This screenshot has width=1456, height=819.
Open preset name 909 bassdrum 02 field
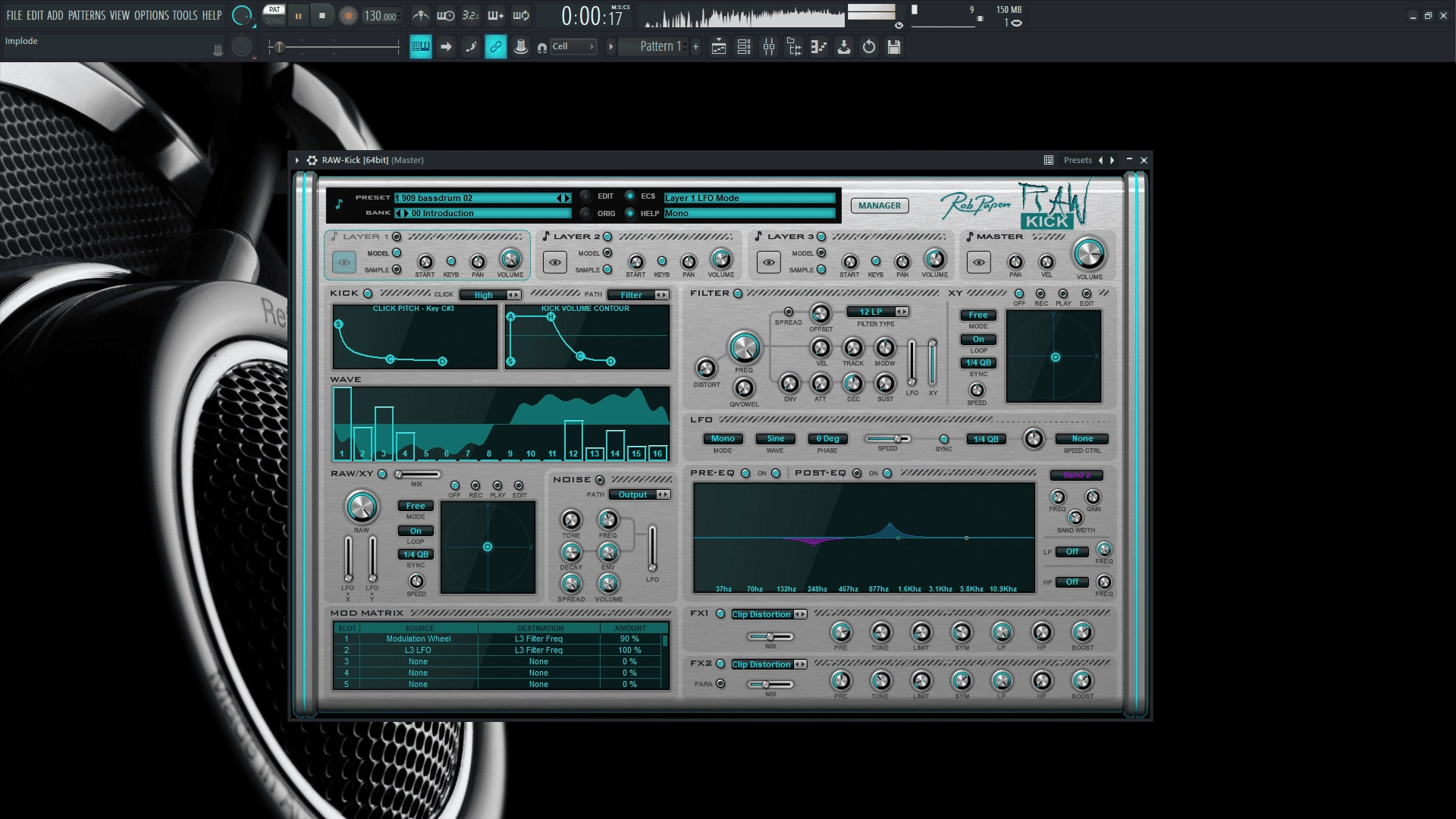pyautogui.click(x=483, y=198)
